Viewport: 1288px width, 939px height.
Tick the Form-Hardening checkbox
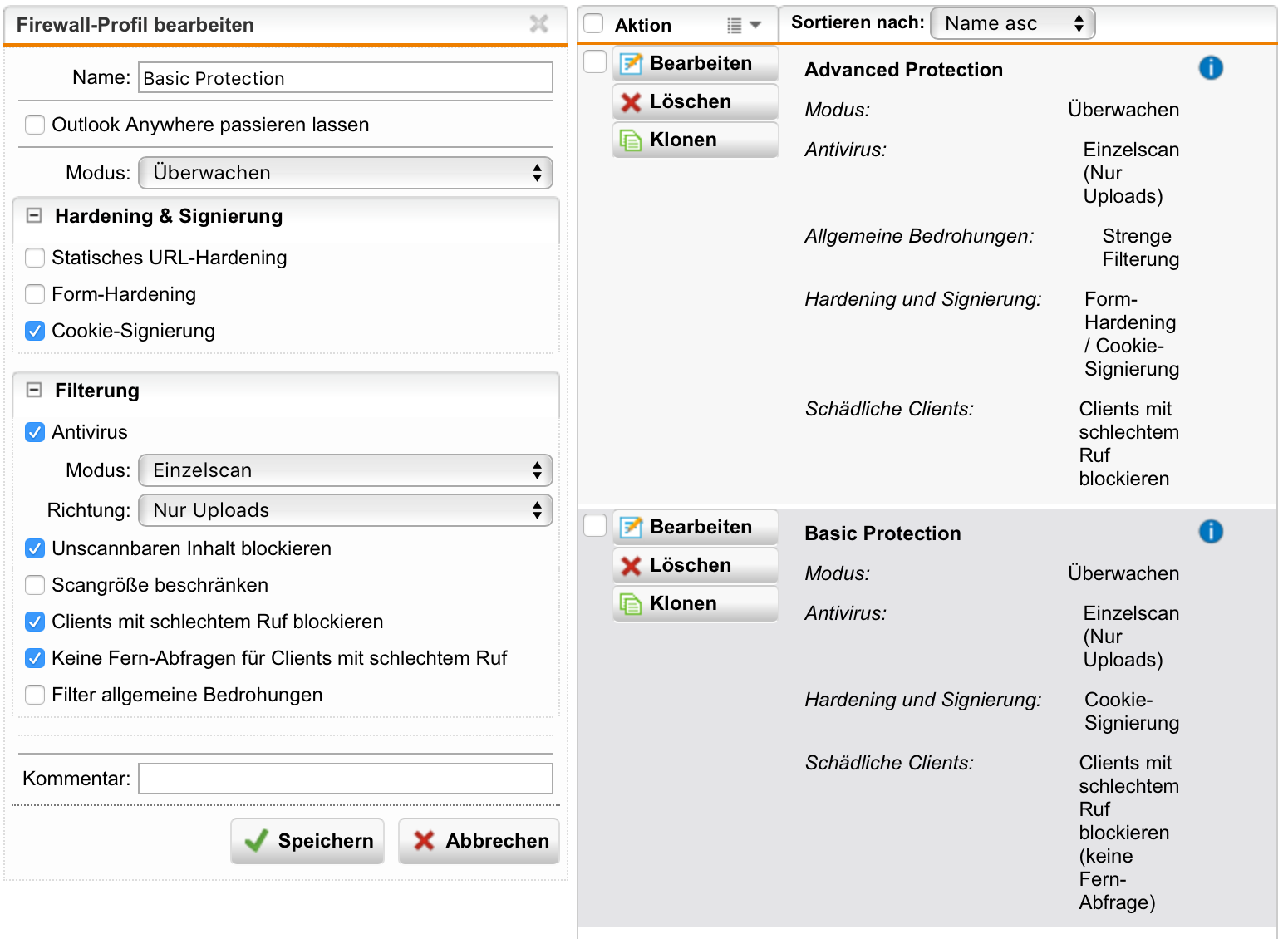[35, 294]
